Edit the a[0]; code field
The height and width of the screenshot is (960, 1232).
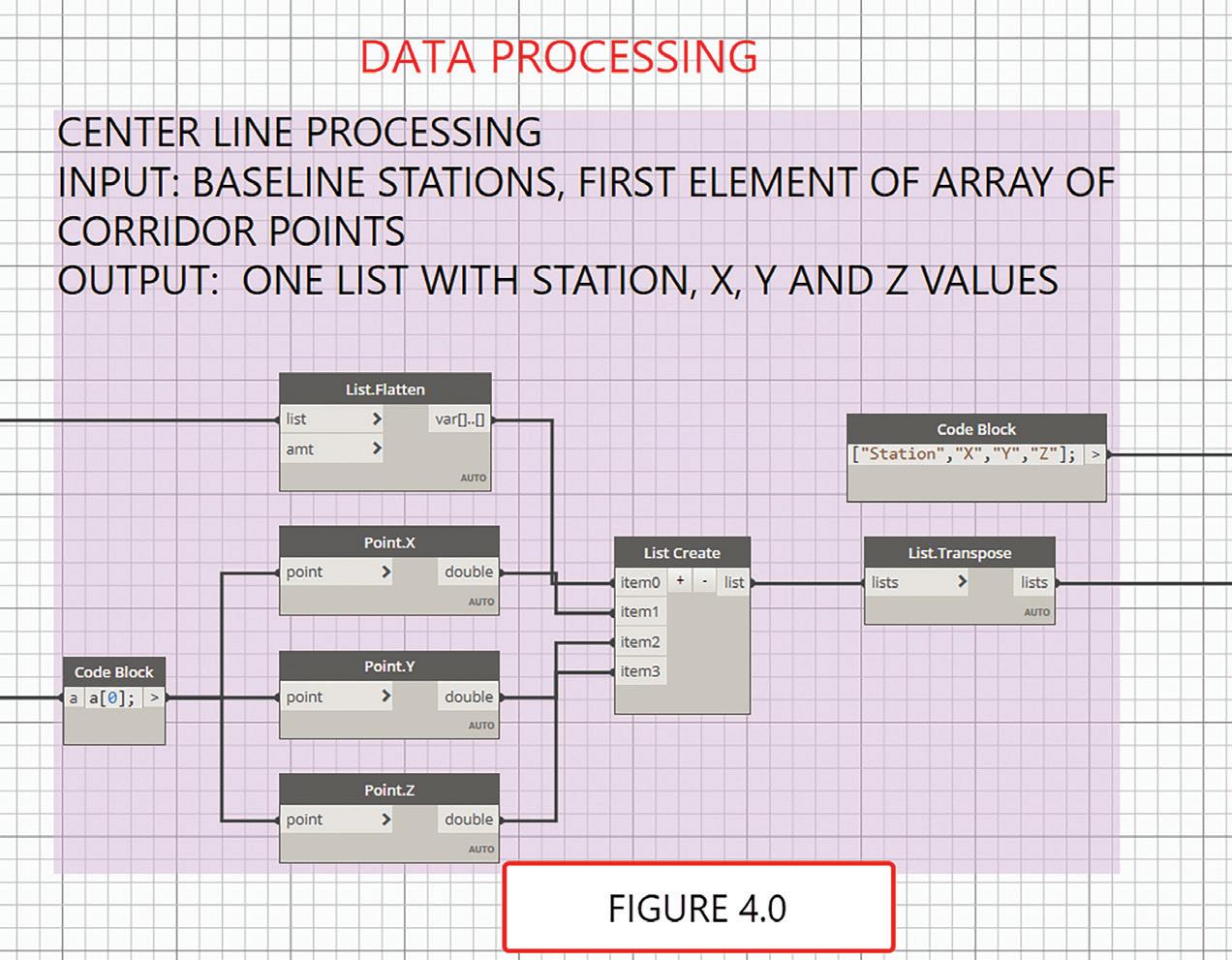tap(113, 697)
